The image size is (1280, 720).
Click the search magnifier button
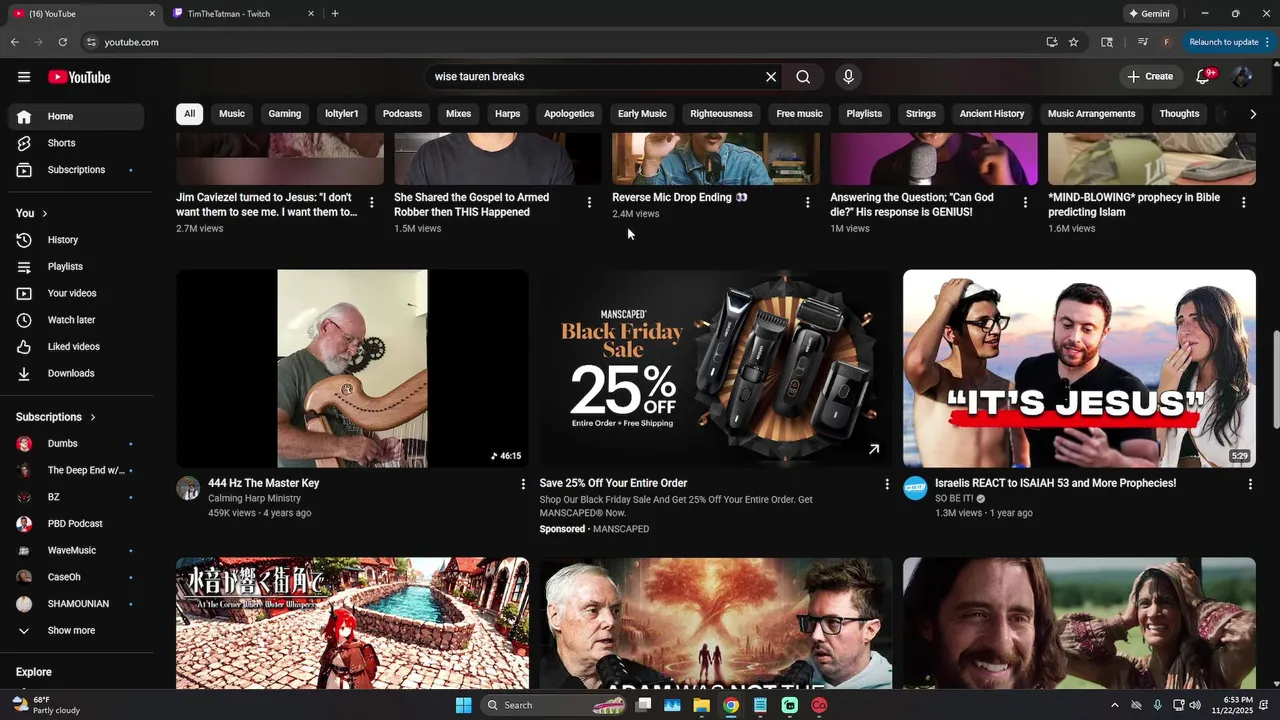[803, 77]
